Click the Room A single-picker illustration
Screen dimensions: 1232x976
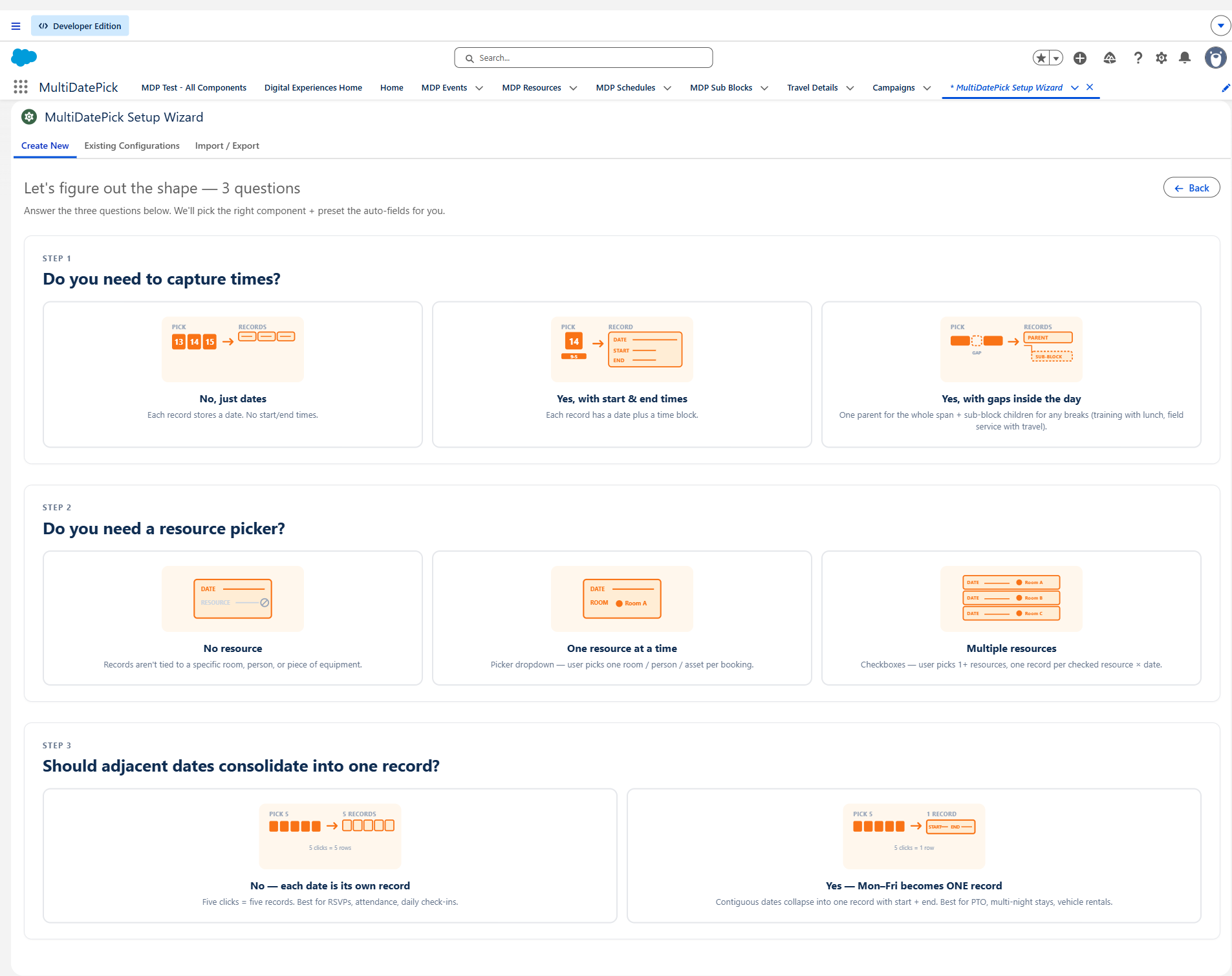pos(622,599)
